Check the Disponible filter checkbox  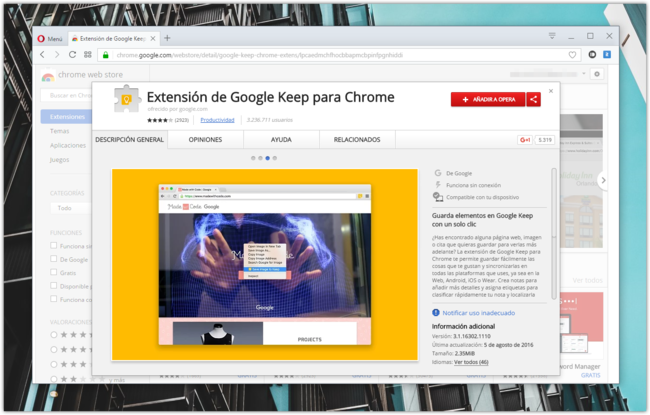(x=53, y=285)
